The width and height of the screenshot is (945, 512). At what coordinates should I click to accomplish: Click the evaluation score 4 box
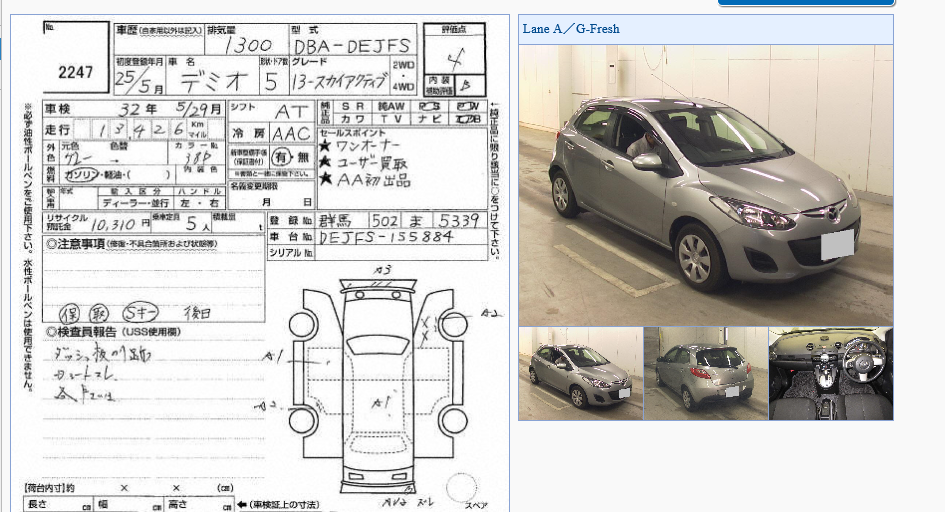(x=454, y=54)
